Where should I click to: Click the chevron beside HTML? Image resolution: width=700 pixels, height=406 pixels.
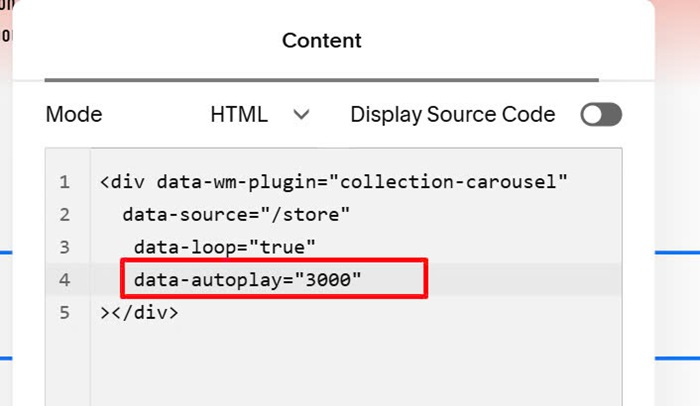tap(301, 115)
